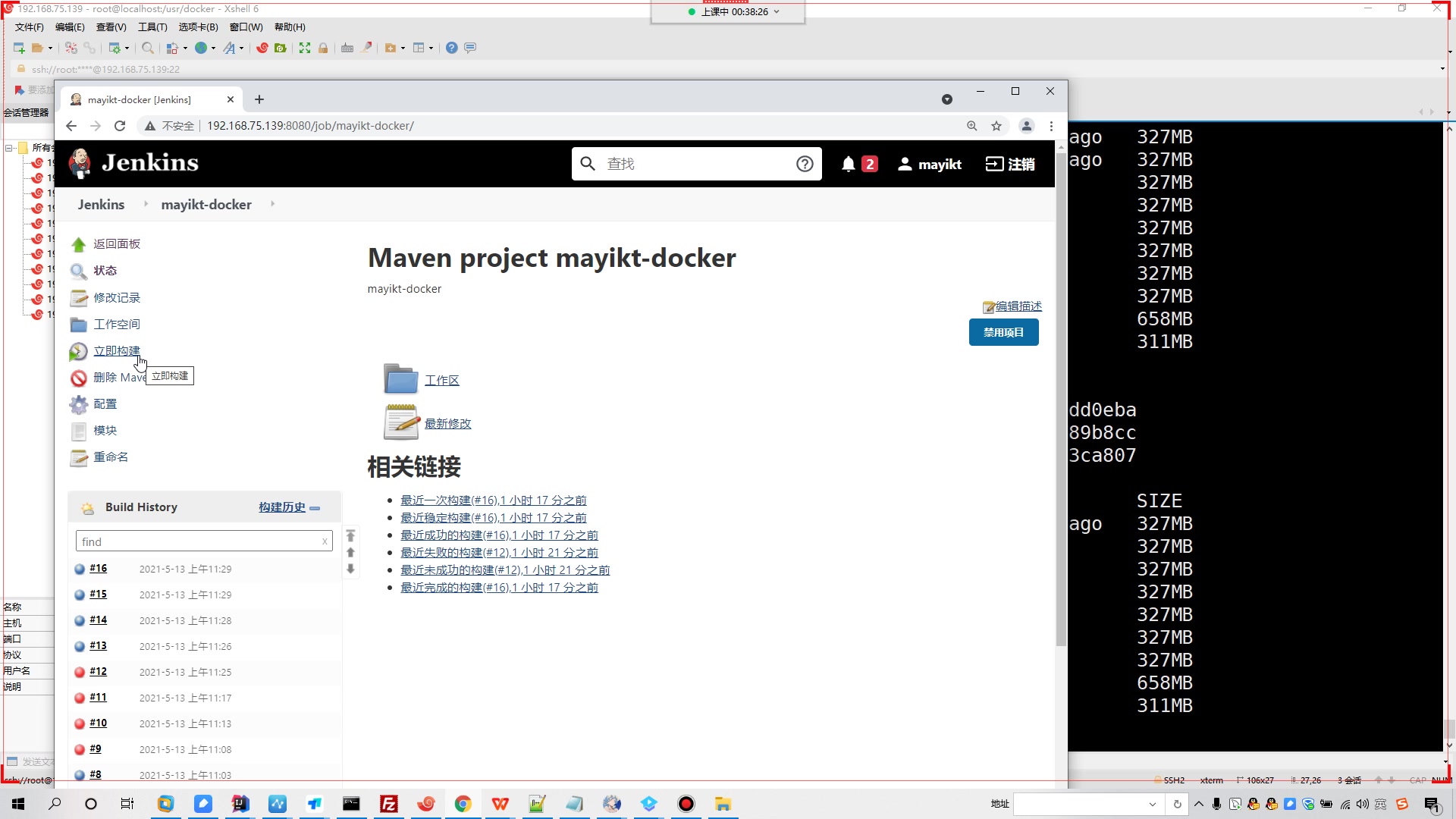Jump to top of build history arrow
This screenshot has height=819, width=1456.
(x=350, y=536)
